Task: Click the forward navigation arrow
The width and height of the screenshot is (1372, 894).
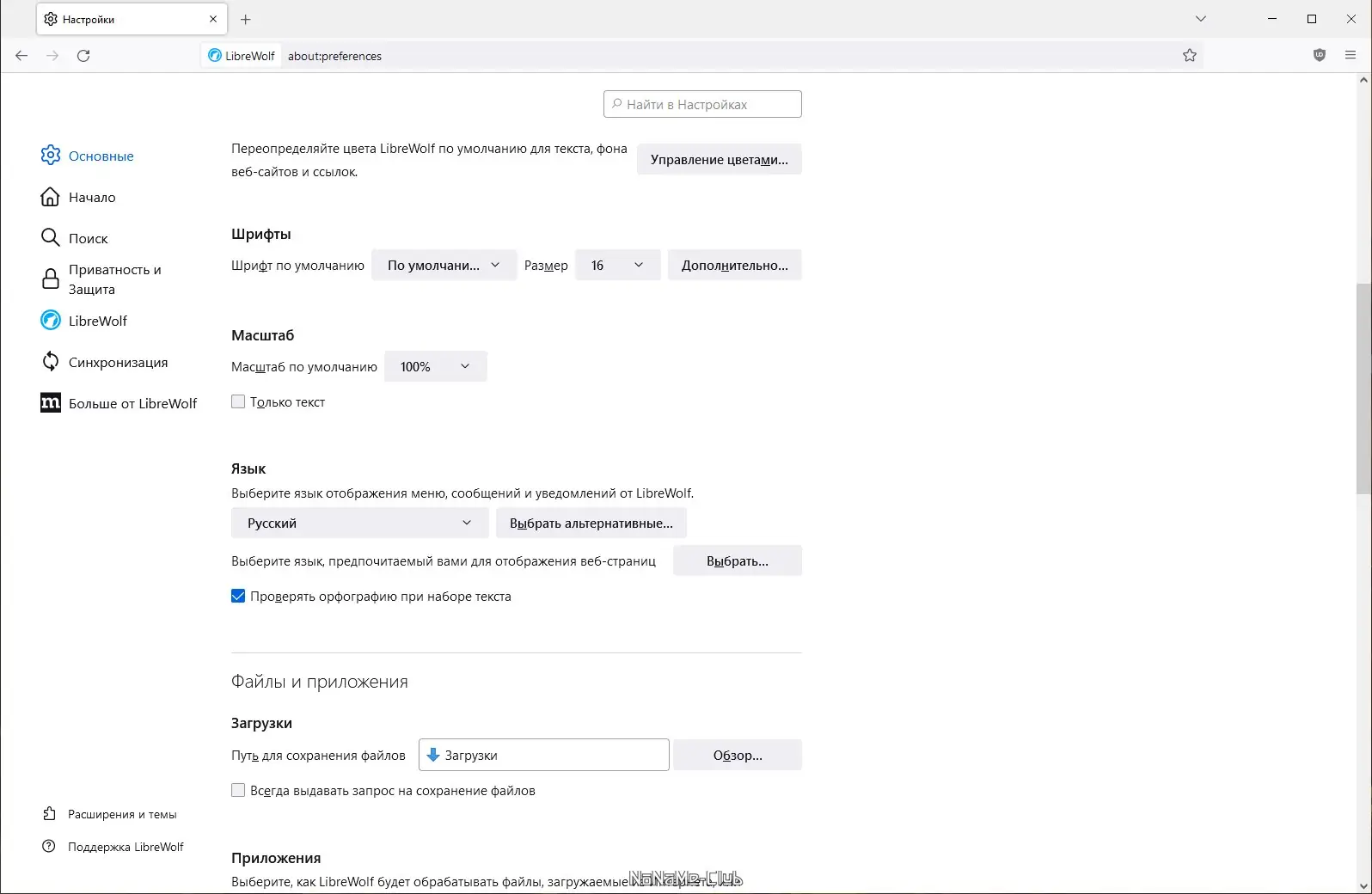Action: pos(52,56)
